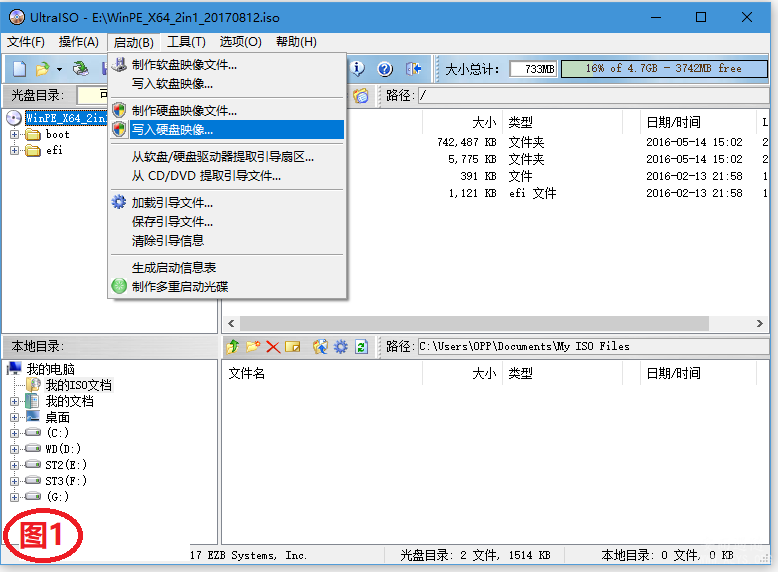
Task: Open the 帮助(H) menu
Action: click(x=296, y=42)
